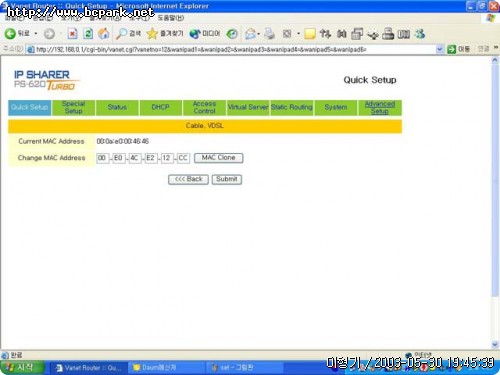
Task: Open the Status tab
Action: click(117, 108)
